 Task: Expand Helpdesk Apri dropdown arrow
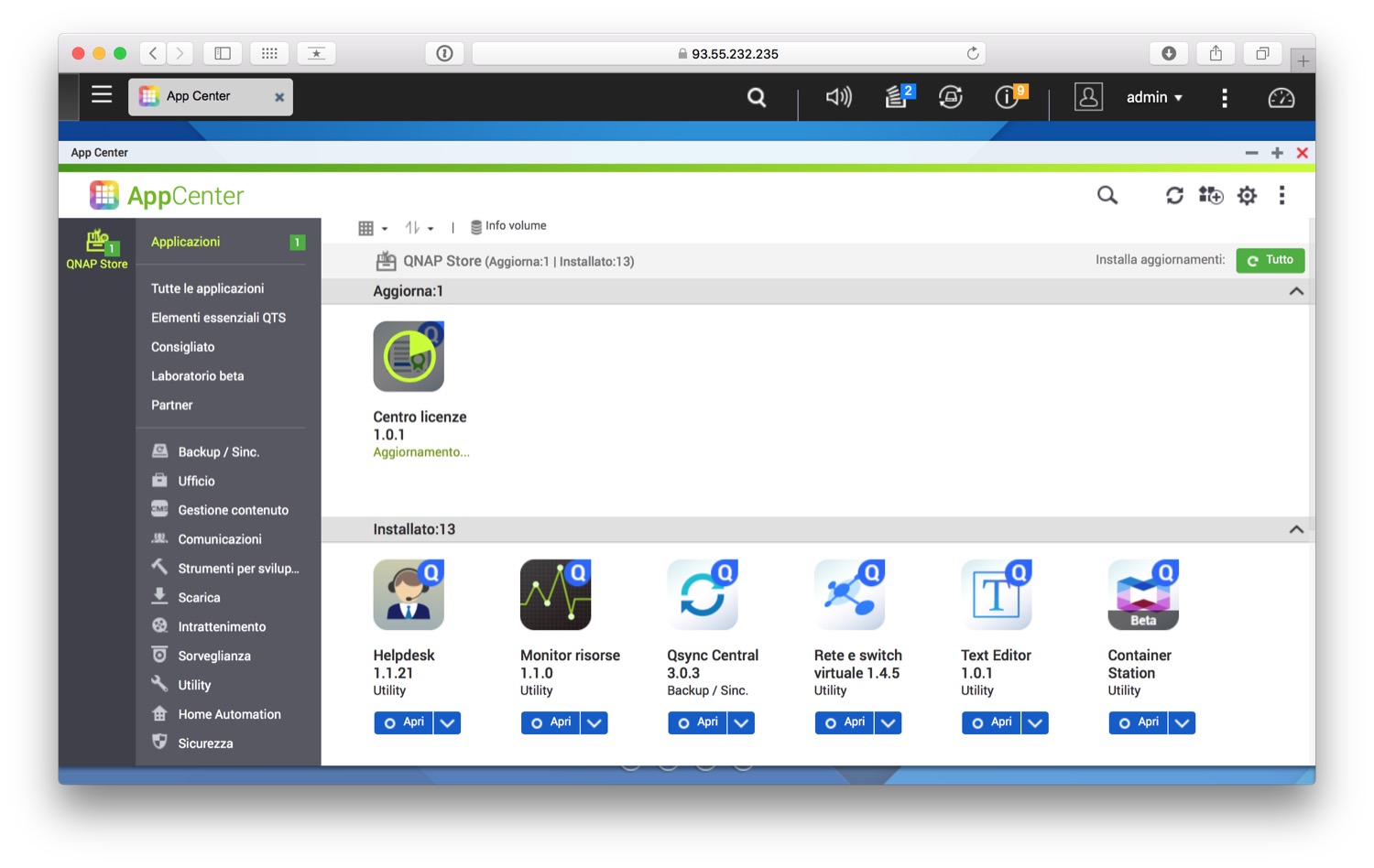[447, 723]
